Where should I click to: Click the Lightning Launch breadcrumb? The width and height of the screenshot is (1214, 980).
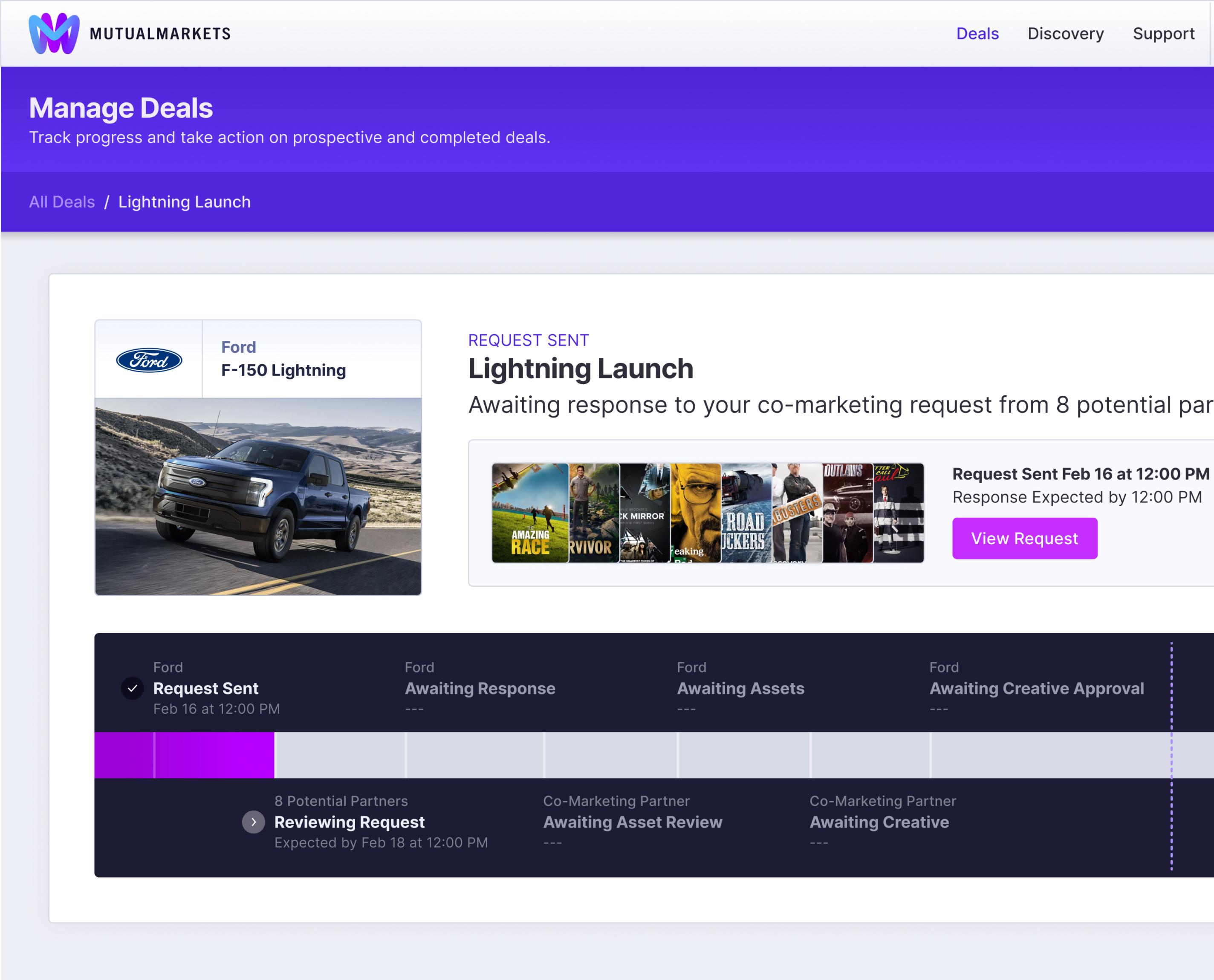click(185, 202)
